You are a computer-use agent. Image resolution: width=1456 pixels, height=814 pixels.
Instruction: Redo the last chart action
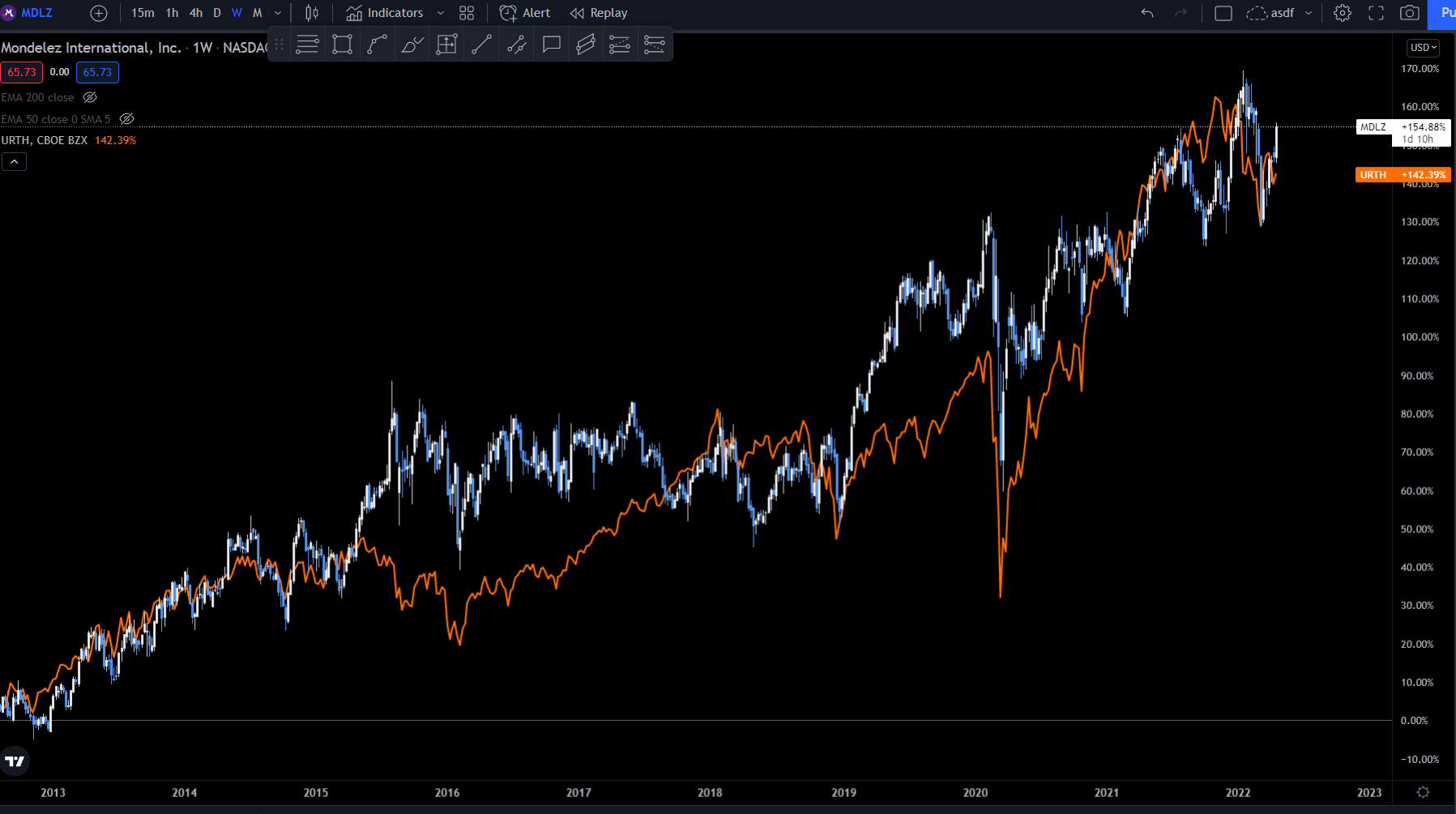1181,13
